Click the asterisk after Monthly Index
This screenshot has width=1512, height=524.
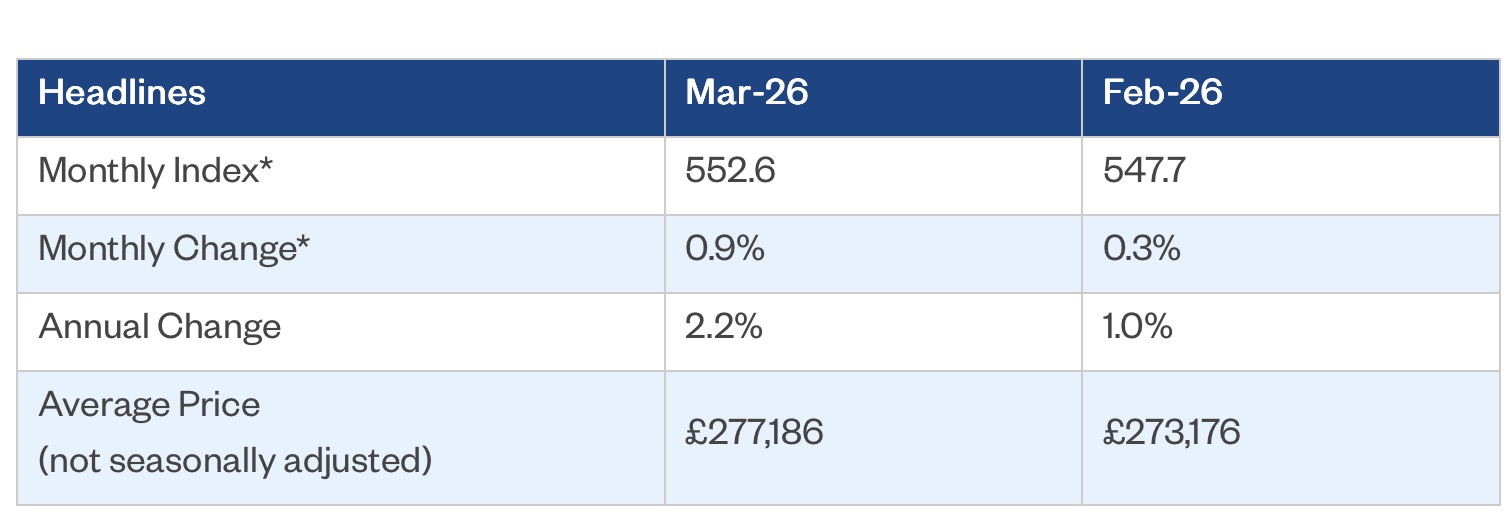click(x=266, y=165)
